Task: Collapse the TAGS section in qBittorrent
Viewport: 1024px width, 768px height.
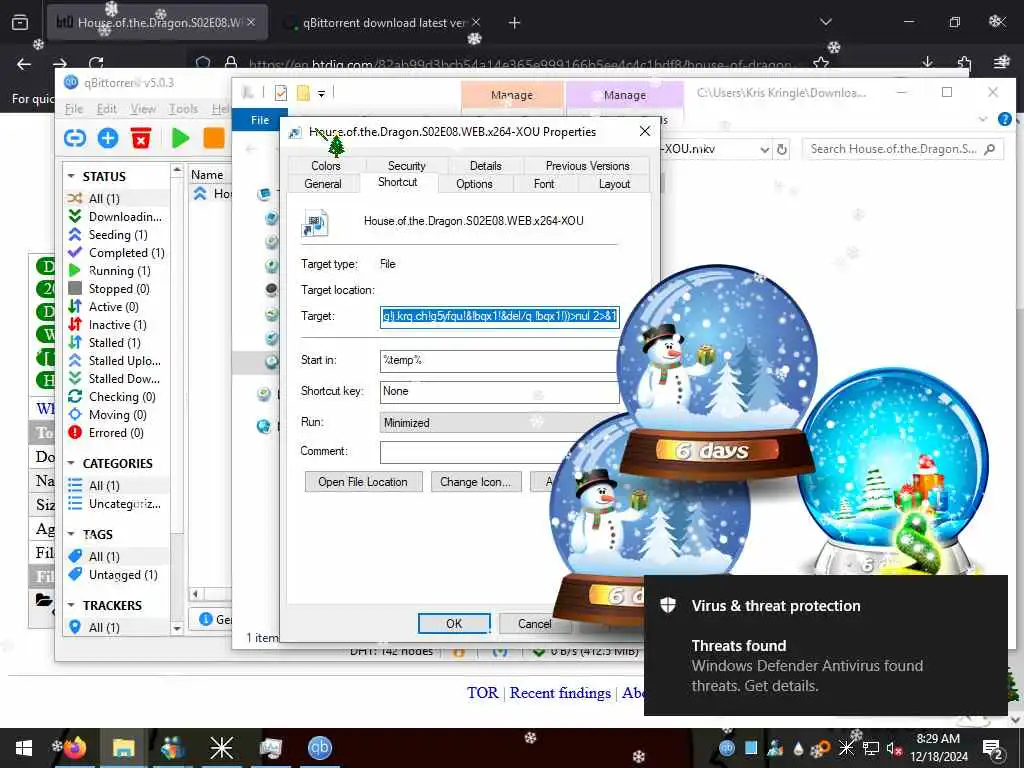Action: [x=71, y=534]
